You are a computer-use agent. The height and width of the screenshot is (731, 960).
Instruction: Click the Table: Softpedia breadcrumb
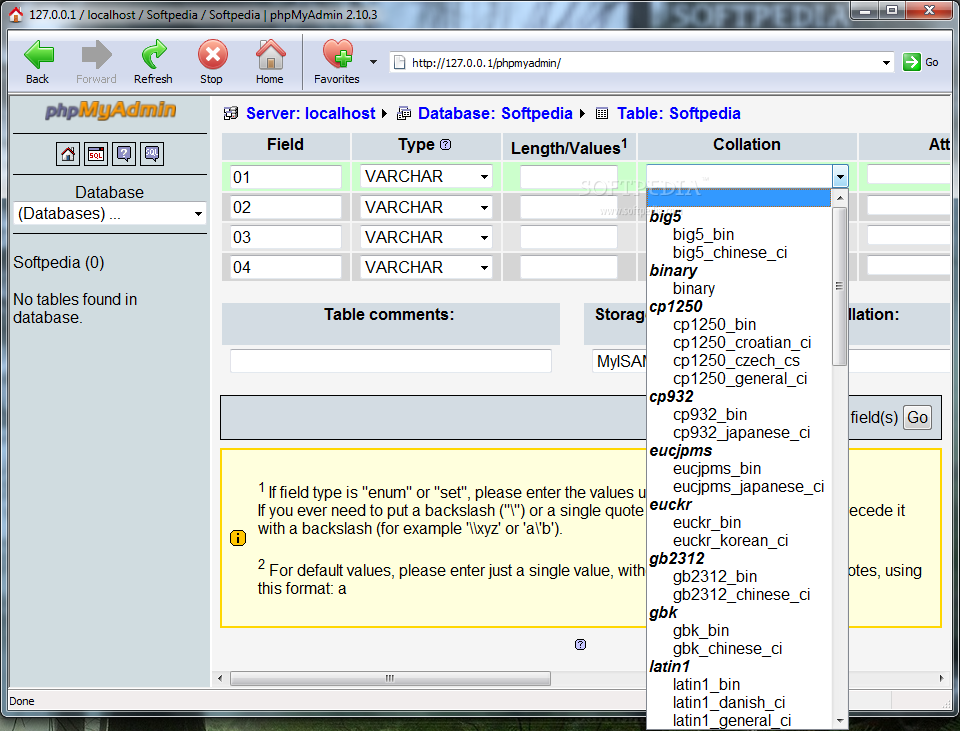click(678, 113)
